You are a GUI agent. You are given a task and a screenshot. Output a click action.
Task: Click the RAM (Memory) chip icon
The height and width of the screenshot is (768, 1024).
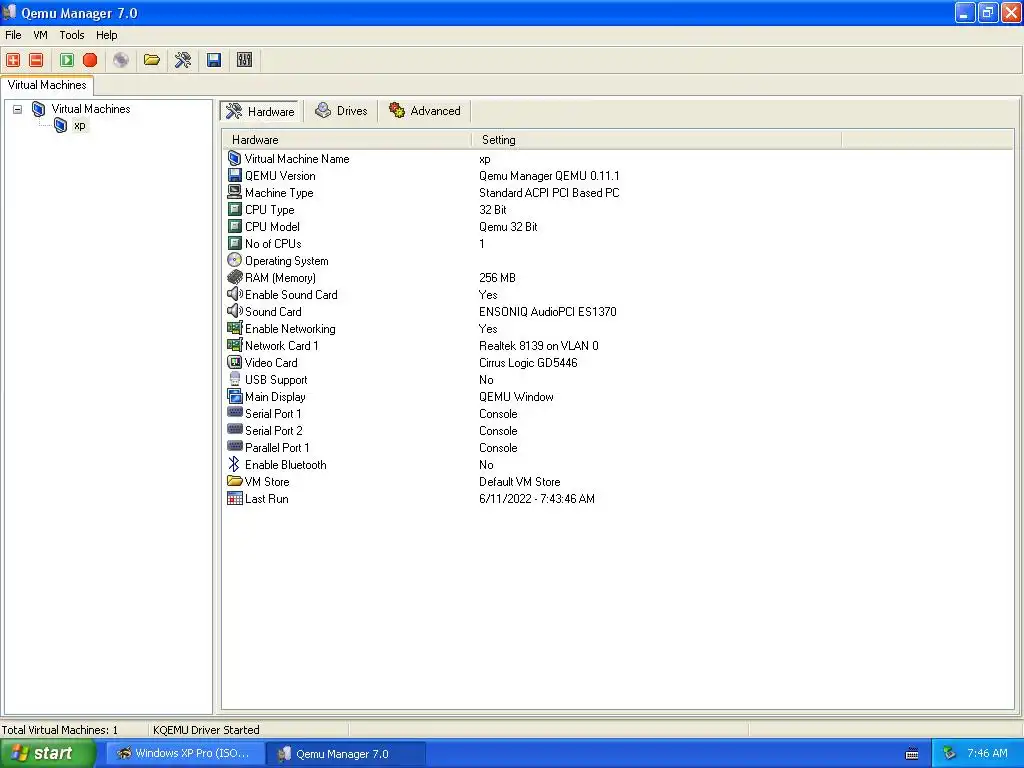point(234,277)
